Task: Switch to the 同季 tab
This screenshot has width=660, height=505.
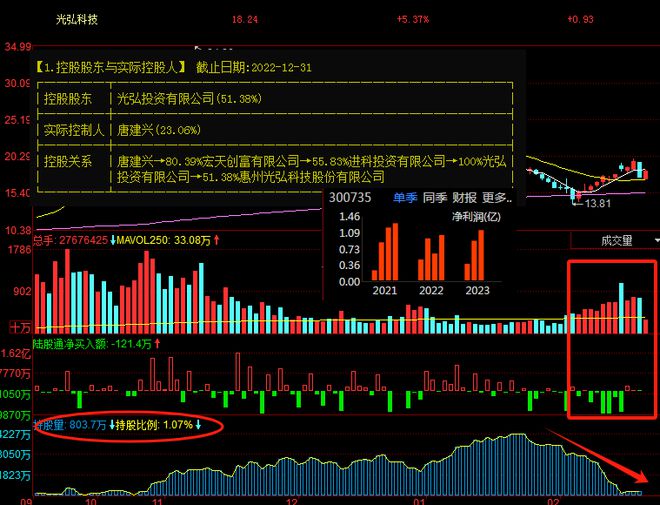Action: click(434, 197)
